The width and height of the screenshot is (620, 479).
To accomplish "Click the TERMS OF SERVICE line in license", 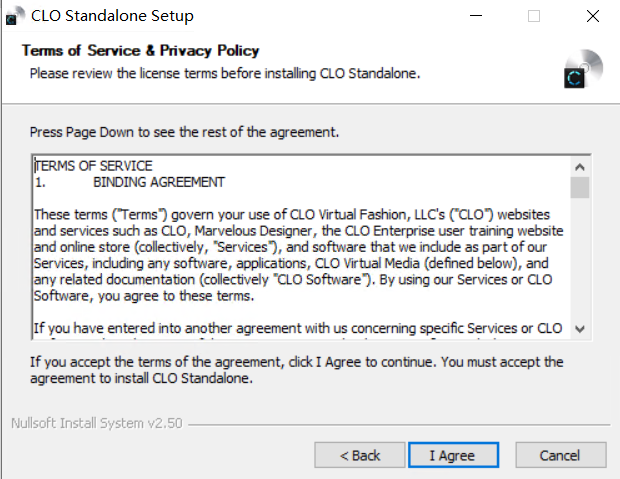I will click(x=94, y=165).
